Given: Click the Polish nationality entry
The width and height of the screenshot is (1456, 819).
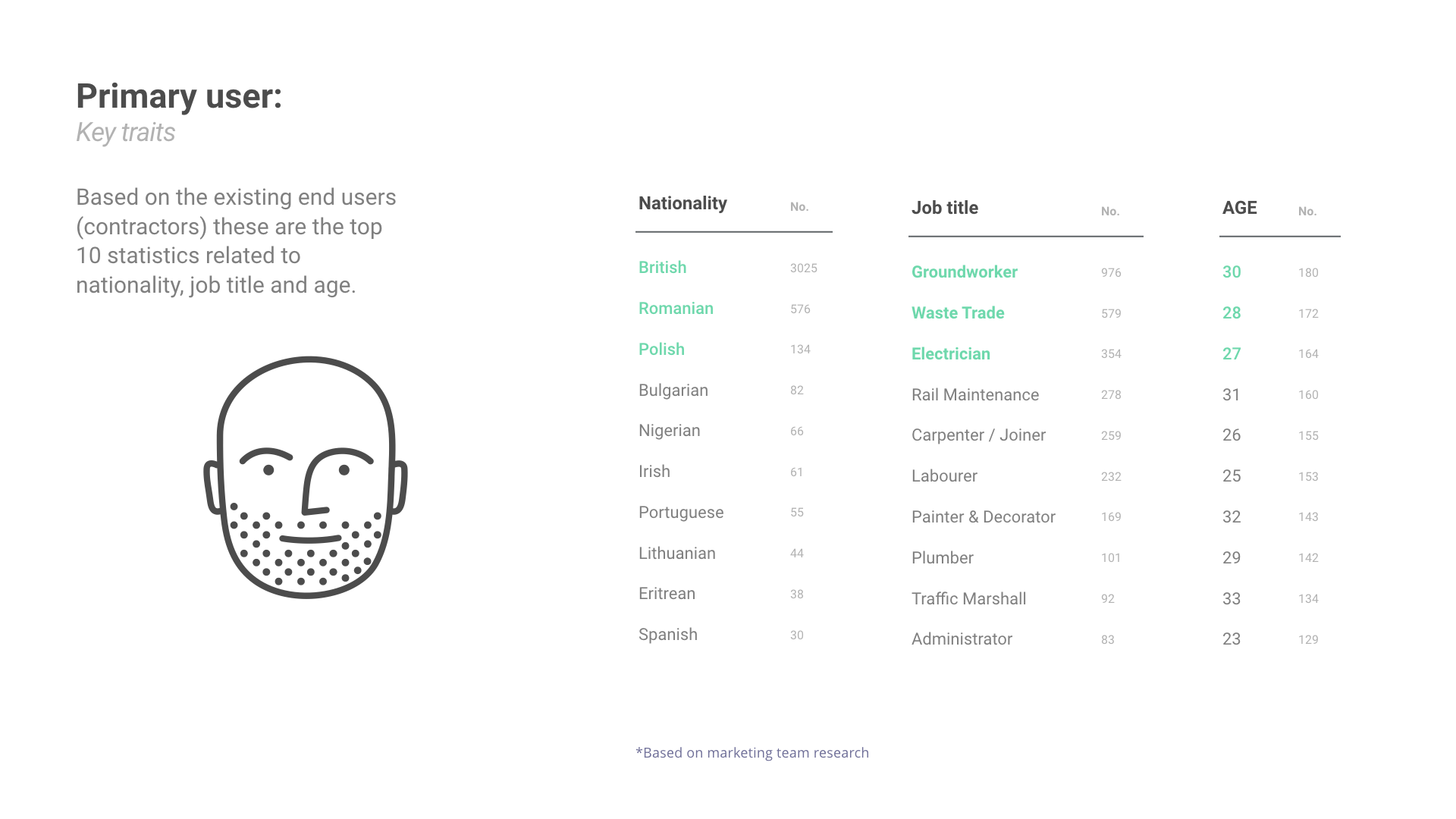Looking at the screenshot, I should 661,350.
